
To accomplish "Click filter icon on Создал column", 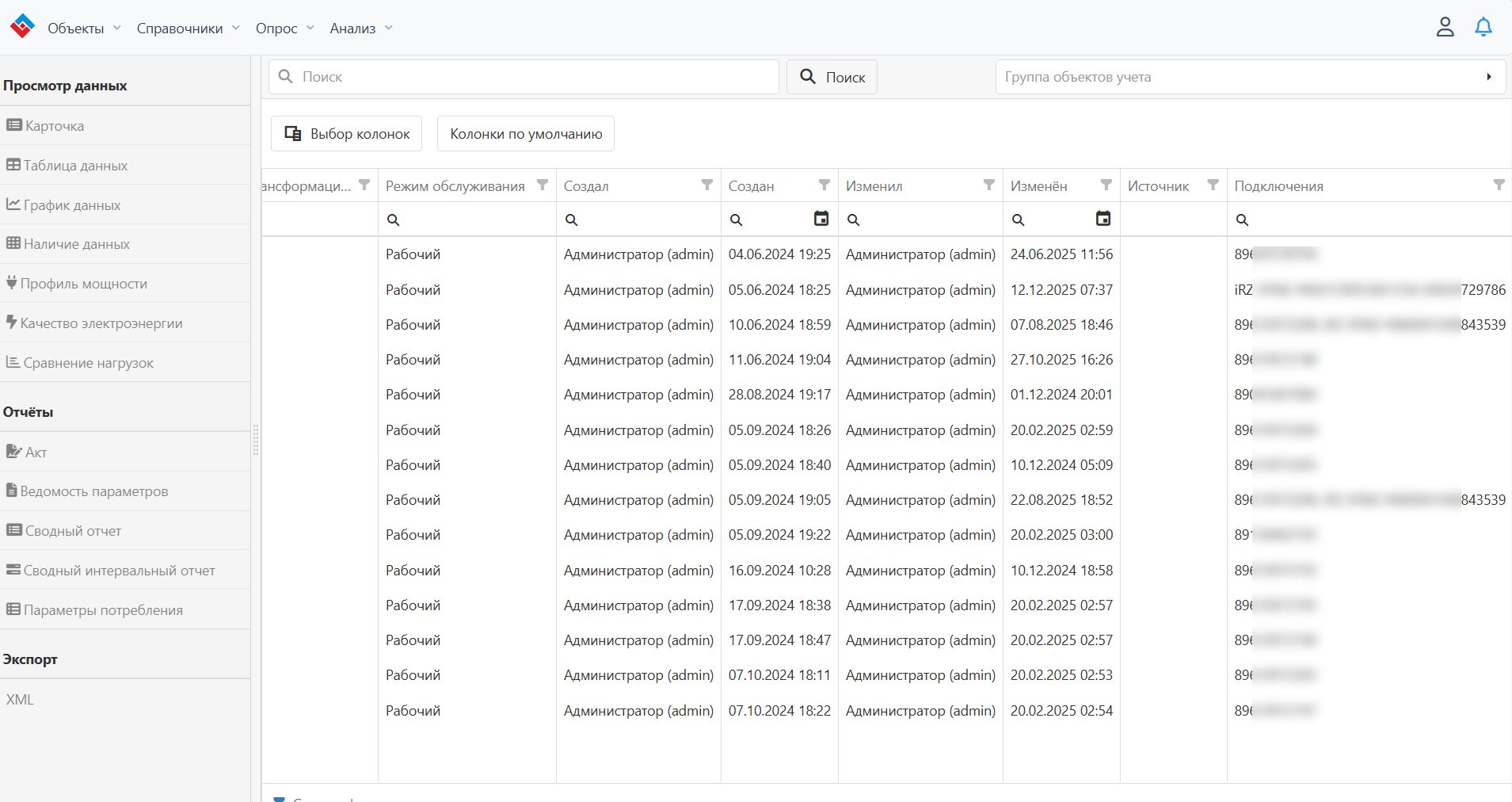I will pyautogui.click(x=707, y=185).
